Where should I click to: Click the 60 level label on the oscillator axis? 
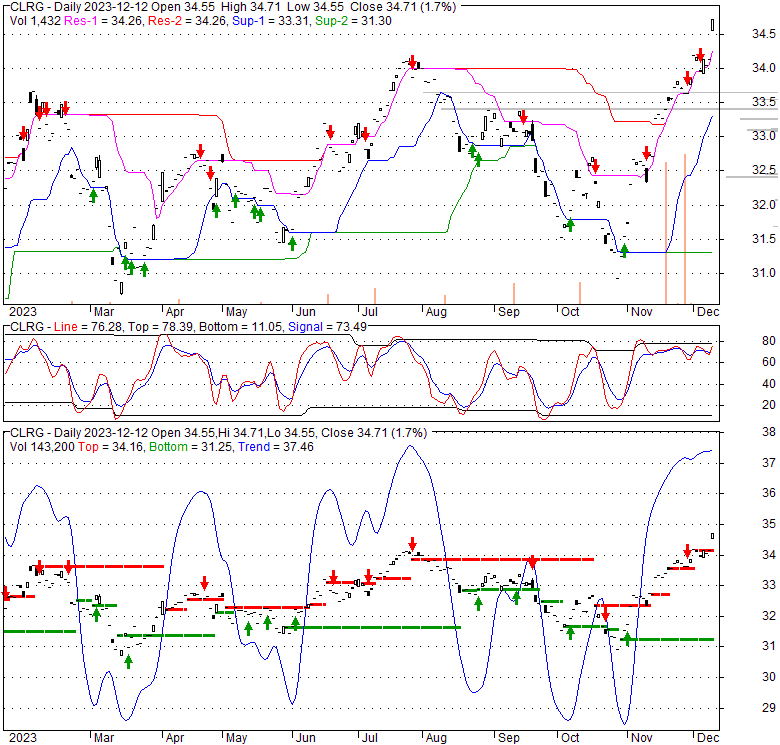(769, 362)
